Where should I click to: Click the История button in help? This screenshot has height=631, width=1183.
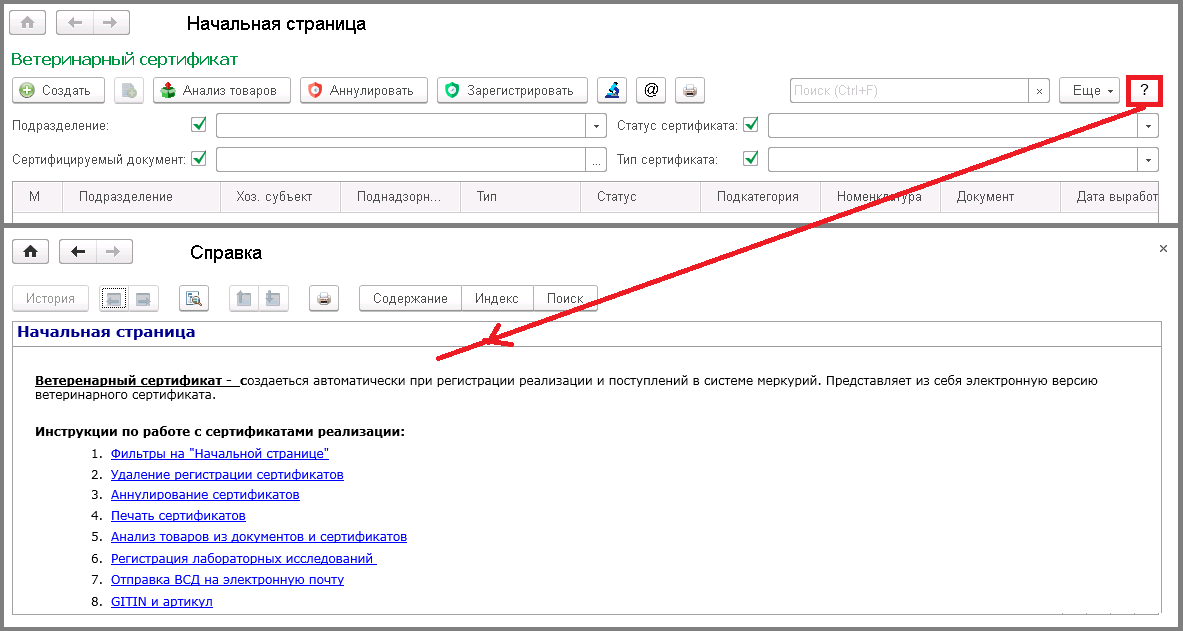pos(51,299)
